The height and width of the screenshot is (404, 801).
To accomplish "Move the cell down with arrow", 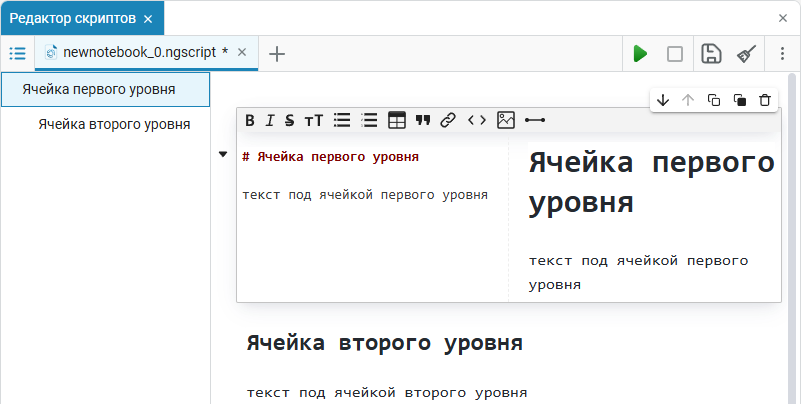I will (663, 100).
